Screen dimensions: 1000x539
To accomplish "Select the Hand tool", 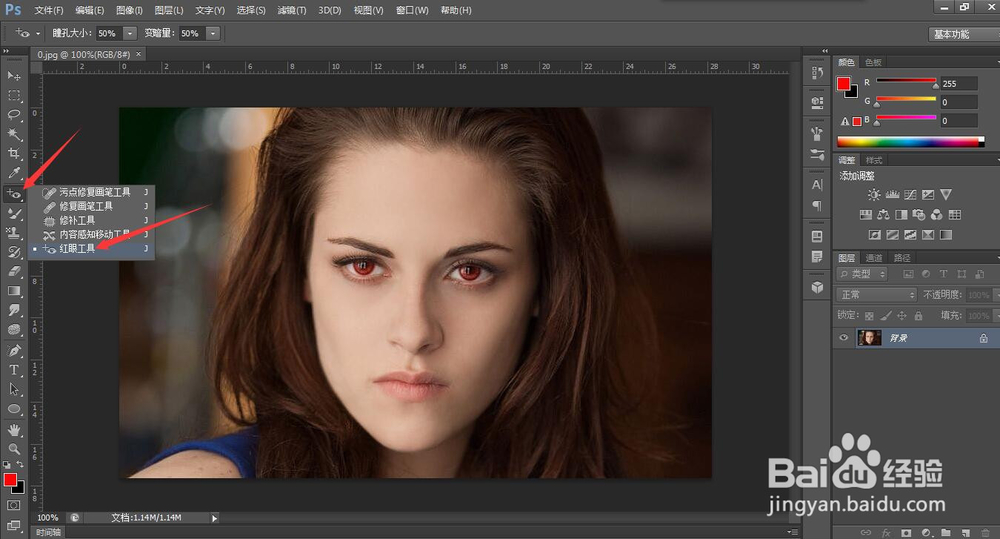I will click(13, 430).
